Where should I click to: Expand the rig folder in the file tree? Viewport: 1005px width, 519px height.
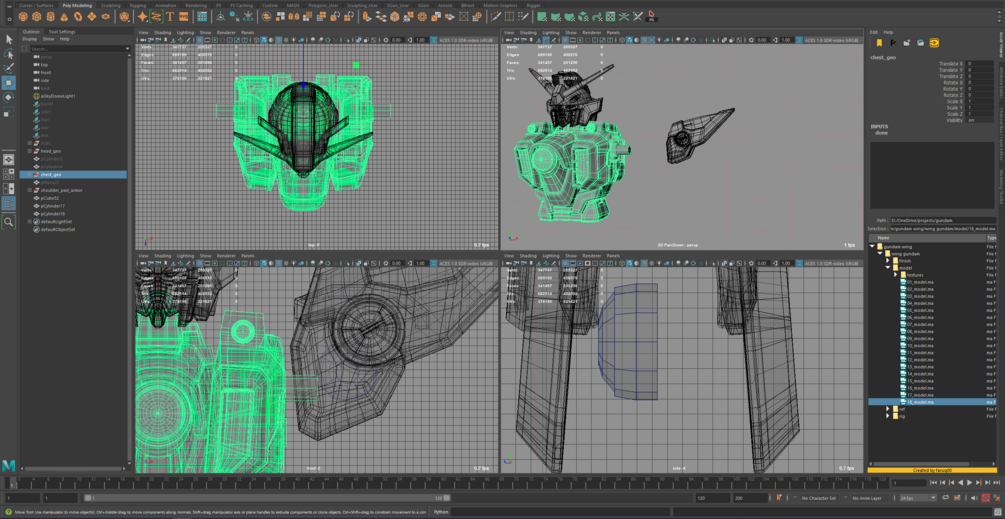pos(888,416)
